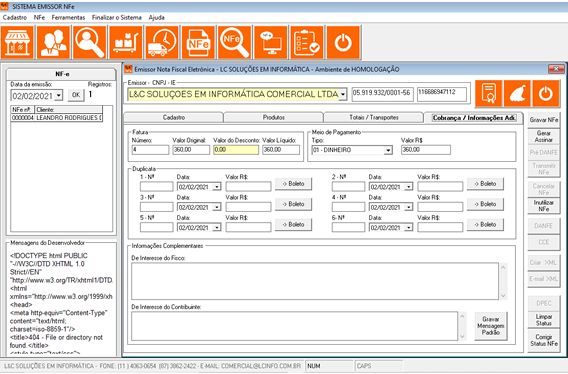Screen dimensions: 568x374
Task: Switch to the Produtos tab
Action: click(x=273, y=118)
